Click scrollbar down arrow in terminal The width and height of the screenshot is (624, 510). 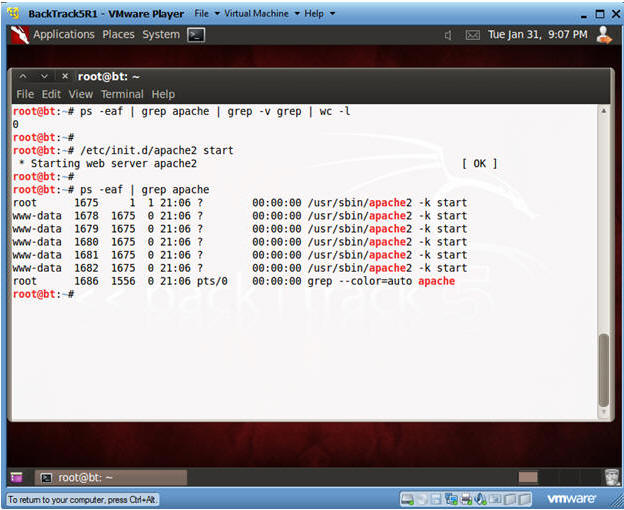603,413
